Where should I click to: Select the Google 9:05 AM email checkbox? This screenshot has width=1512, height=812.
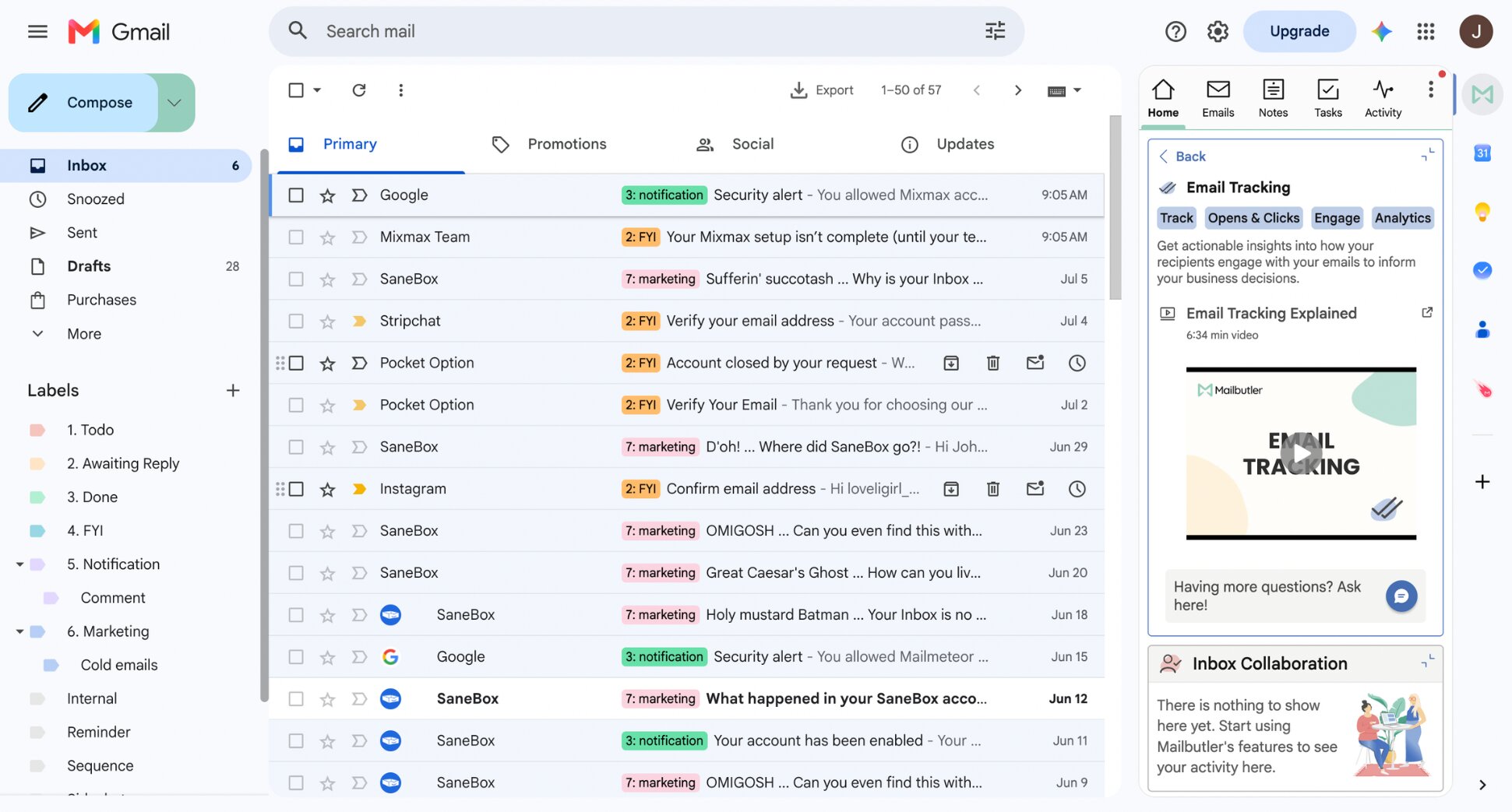point(296,195)
